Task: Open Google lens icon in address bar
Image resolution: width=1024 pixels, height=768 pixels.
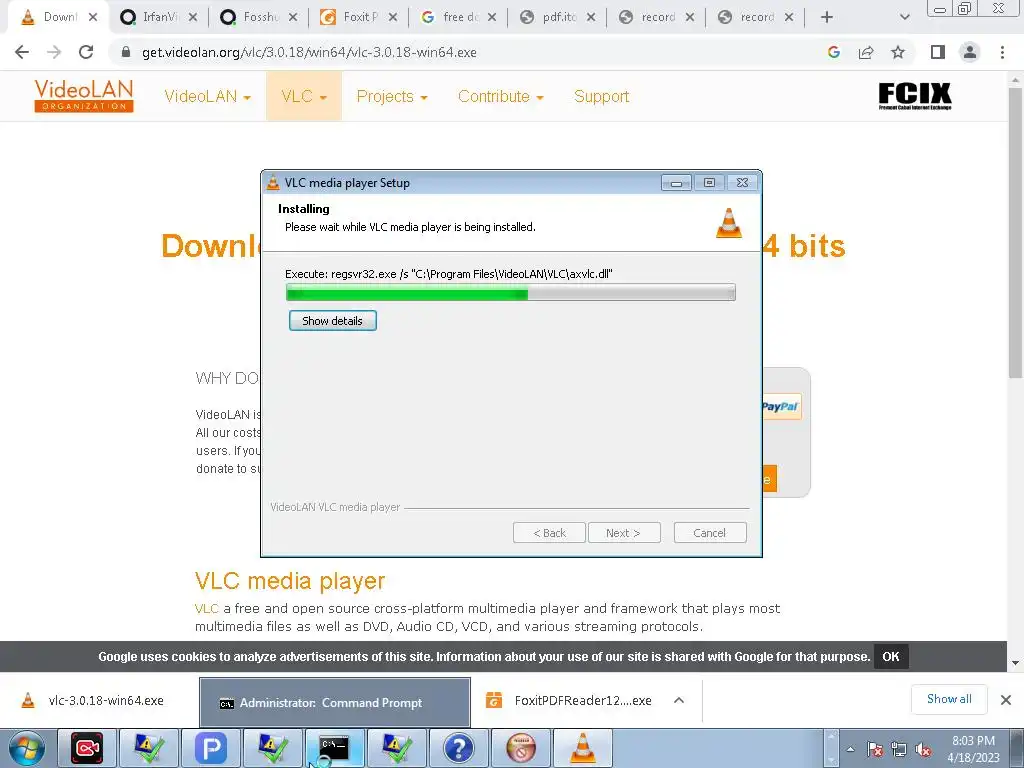Action: tap(833, 52)
